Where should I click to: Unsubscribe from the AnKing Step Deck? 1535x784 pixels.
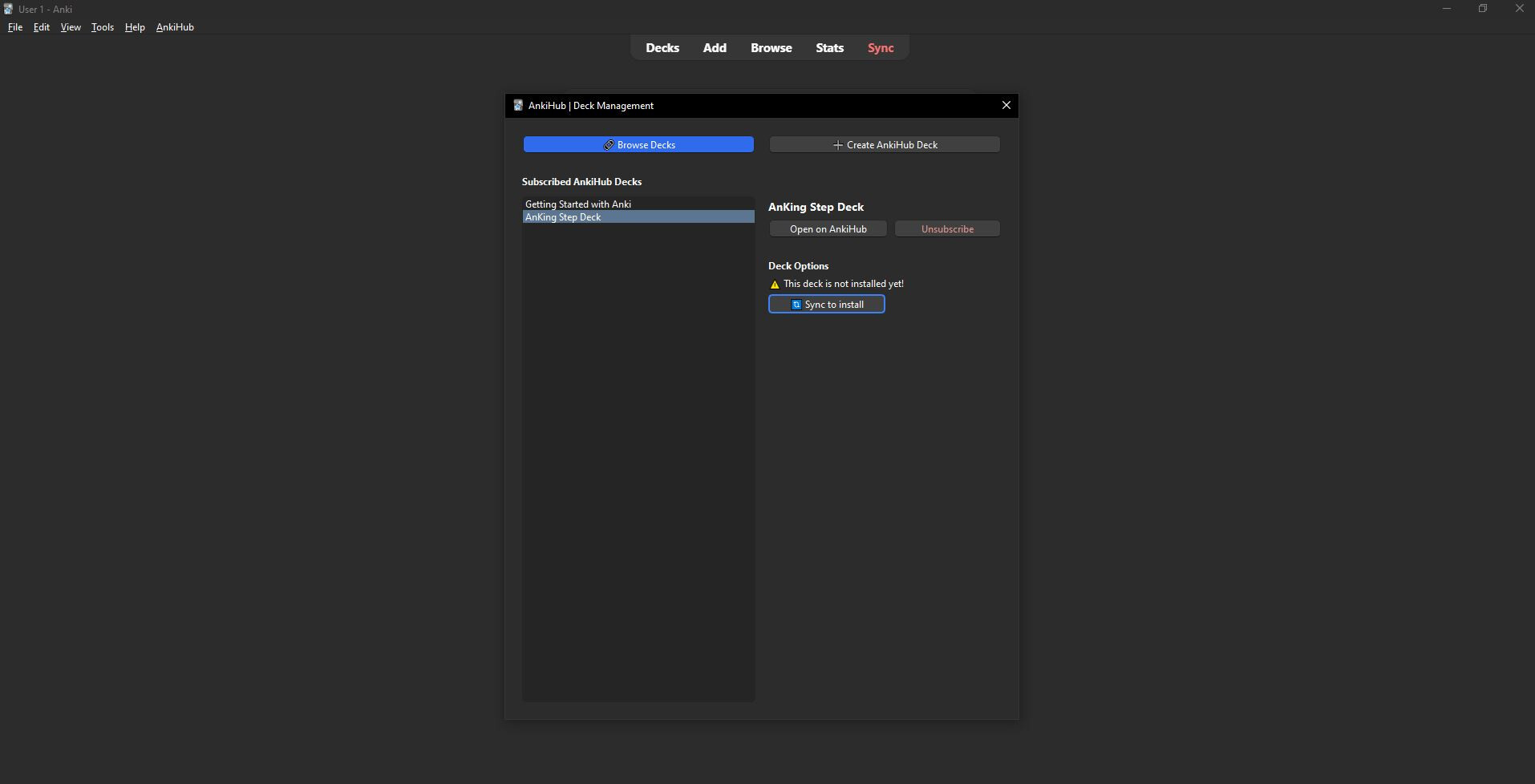[946, 229]
